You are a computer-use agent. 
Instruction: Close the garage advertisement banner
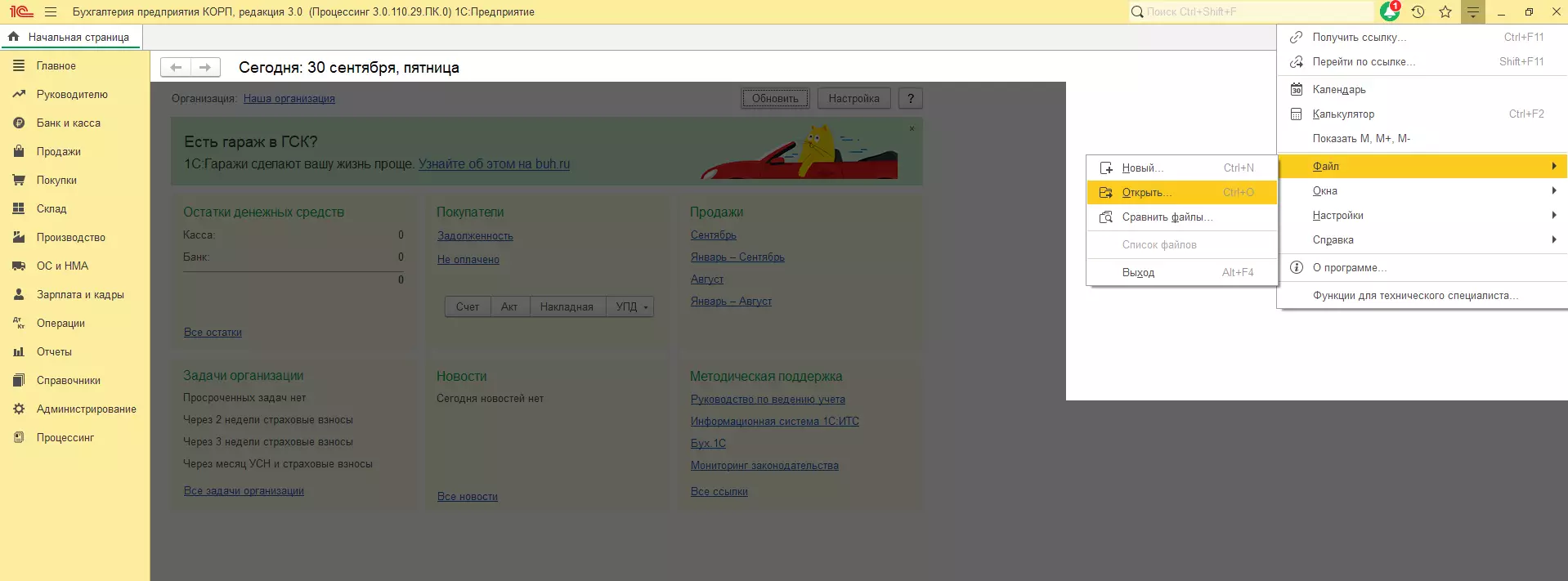pyautogui.click(x=912, y=128)
